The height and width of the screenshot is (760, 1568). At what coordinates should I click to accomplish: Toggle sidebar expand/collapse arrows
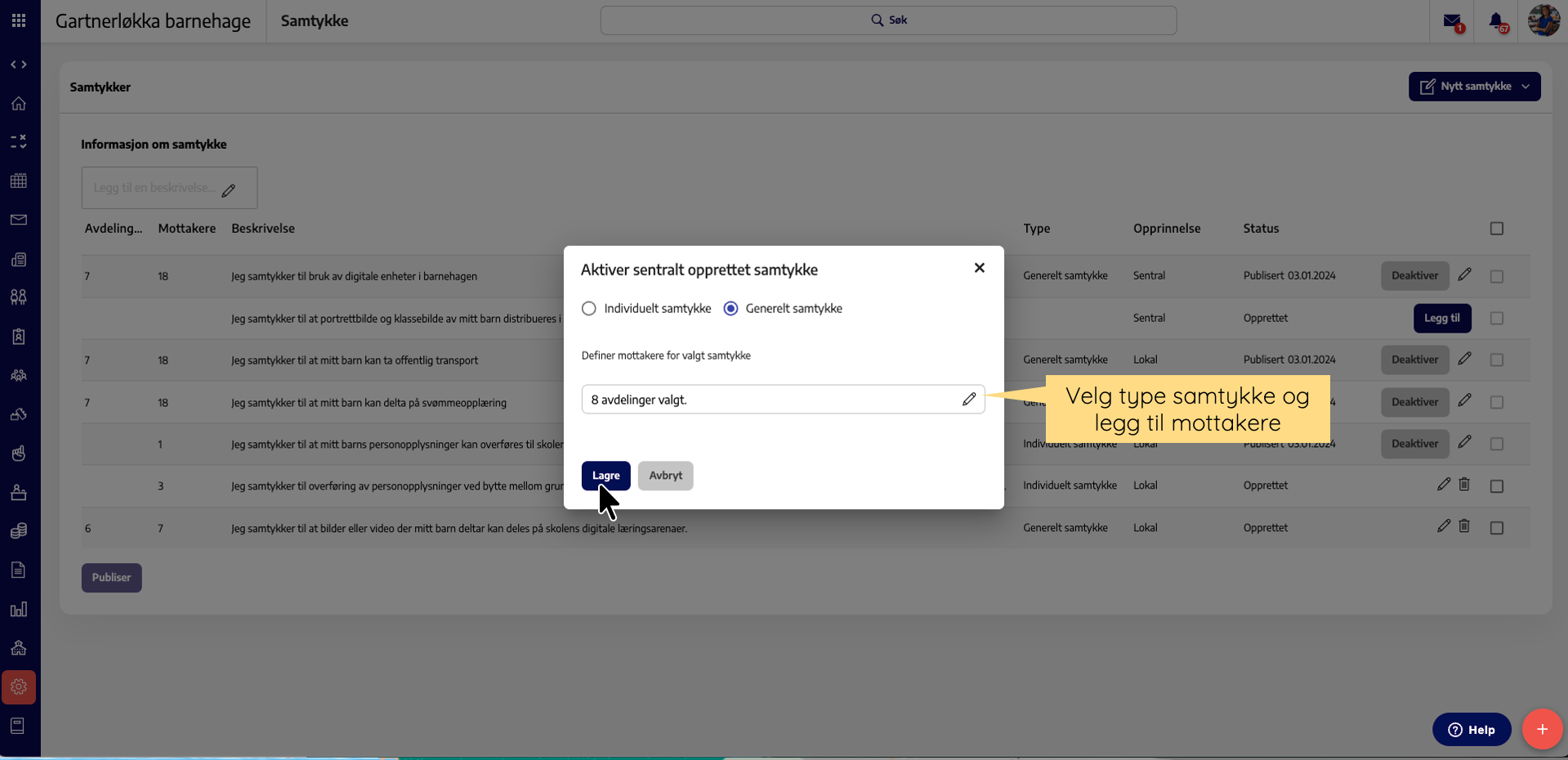coord(19,65)
